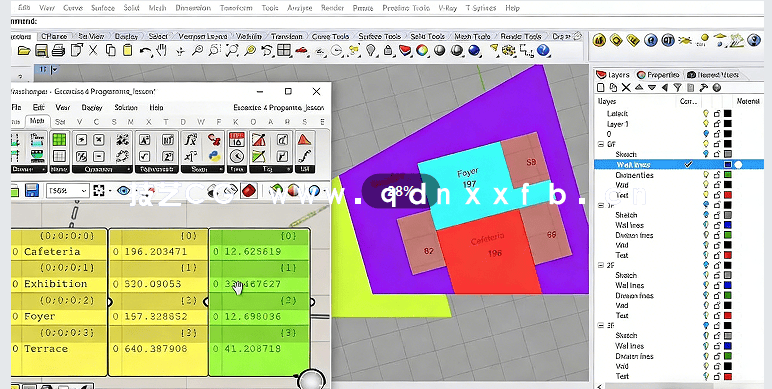Click the move layer up triangle icon
The width and height of the screenshot is (772, 389).
(x=639, y=88)
